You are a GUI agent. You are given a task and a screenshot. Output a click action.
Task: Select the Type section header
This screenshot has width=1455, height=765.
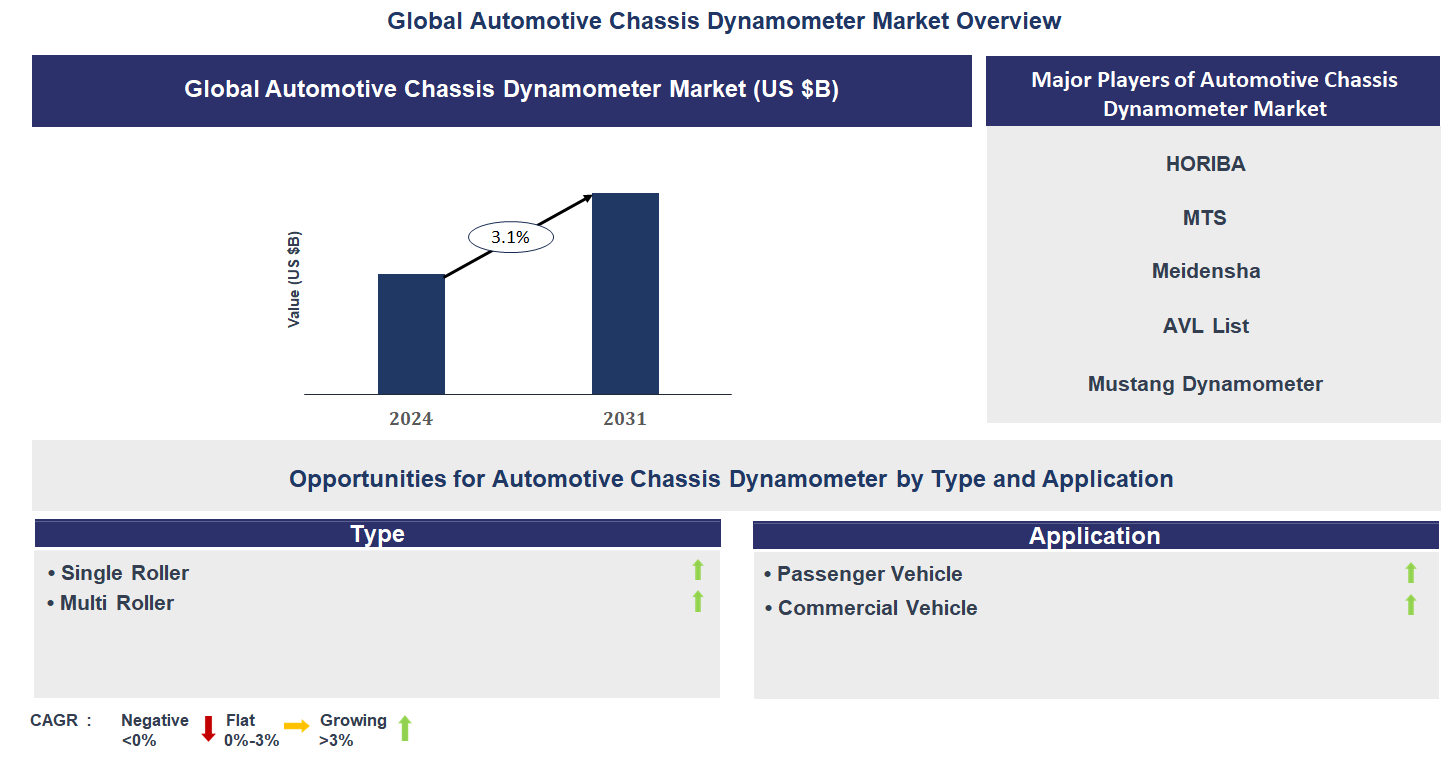[x=377, y=534]
